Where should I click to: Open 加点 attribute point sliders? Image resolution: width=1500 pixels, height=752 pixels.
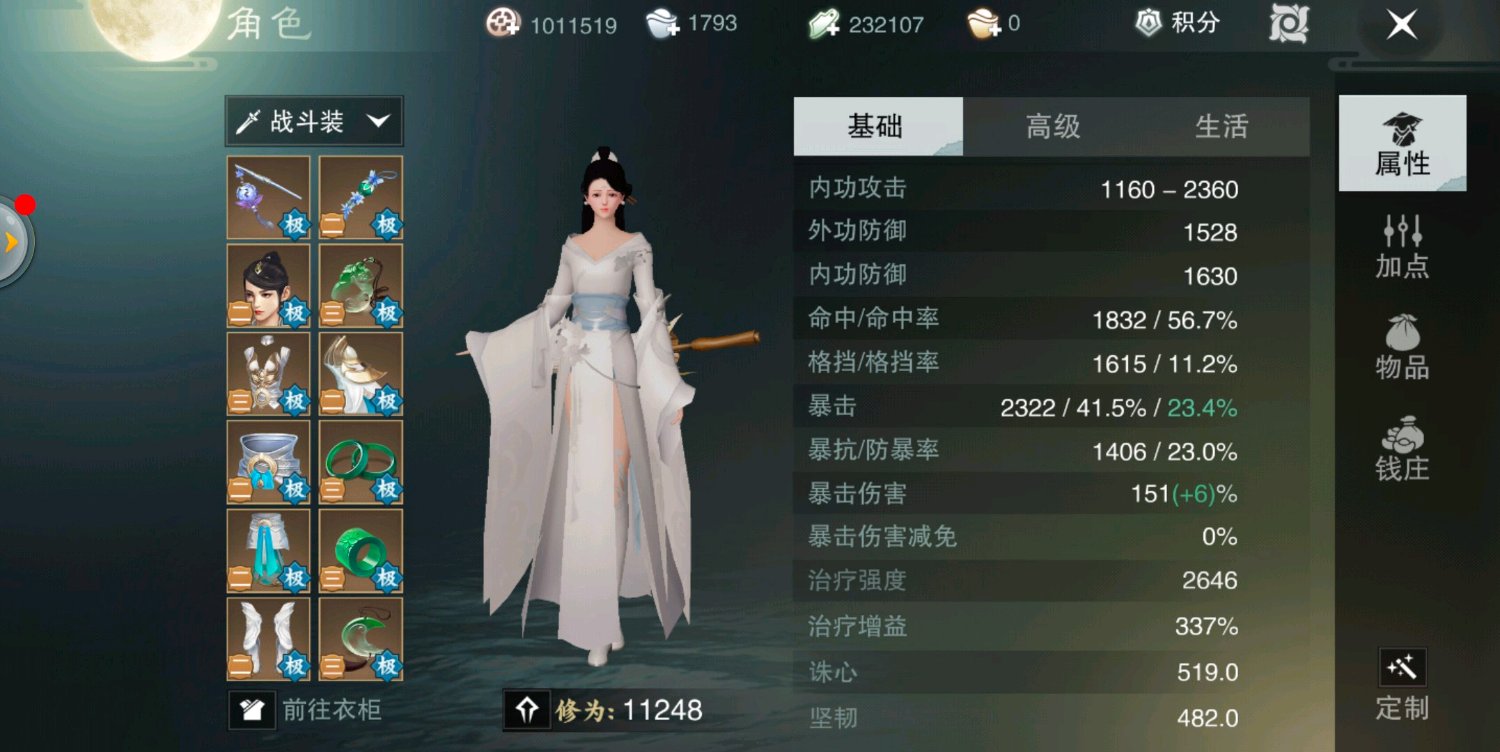[1402, 246]
